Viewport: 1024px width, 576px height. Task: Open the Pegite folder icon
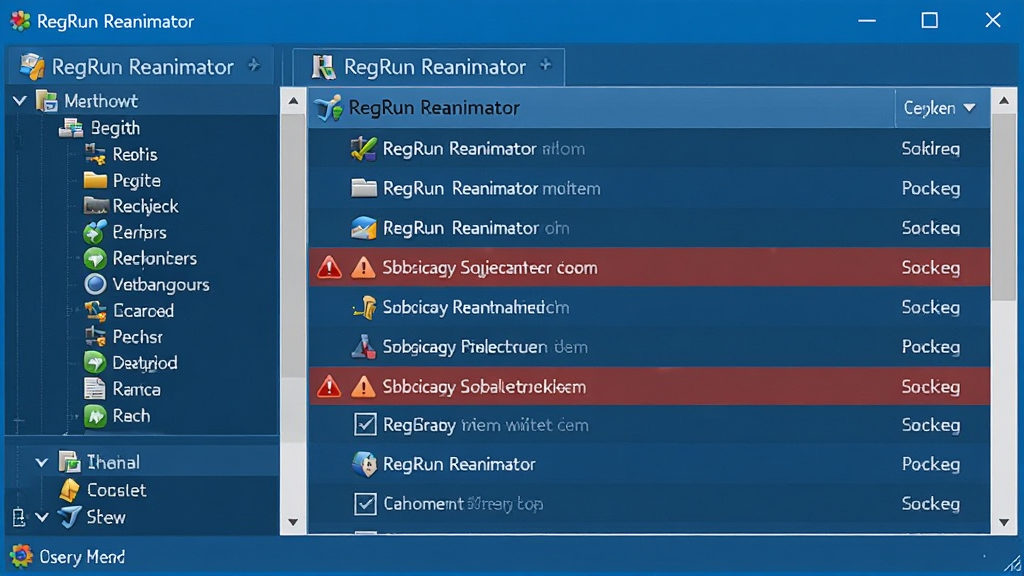point(95,180)
